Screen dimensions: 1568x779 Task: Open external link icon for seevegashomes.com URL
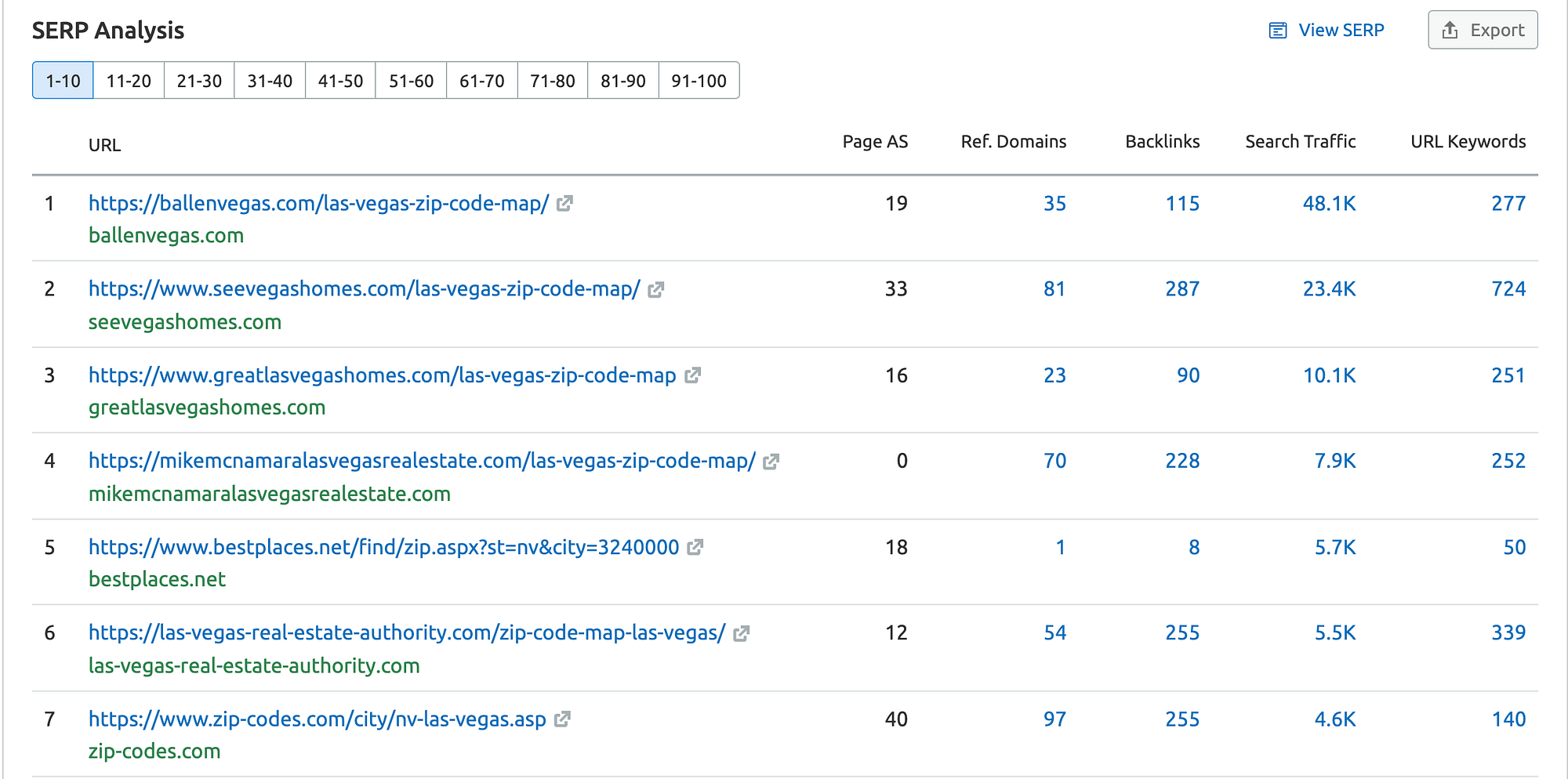[656, 289]
